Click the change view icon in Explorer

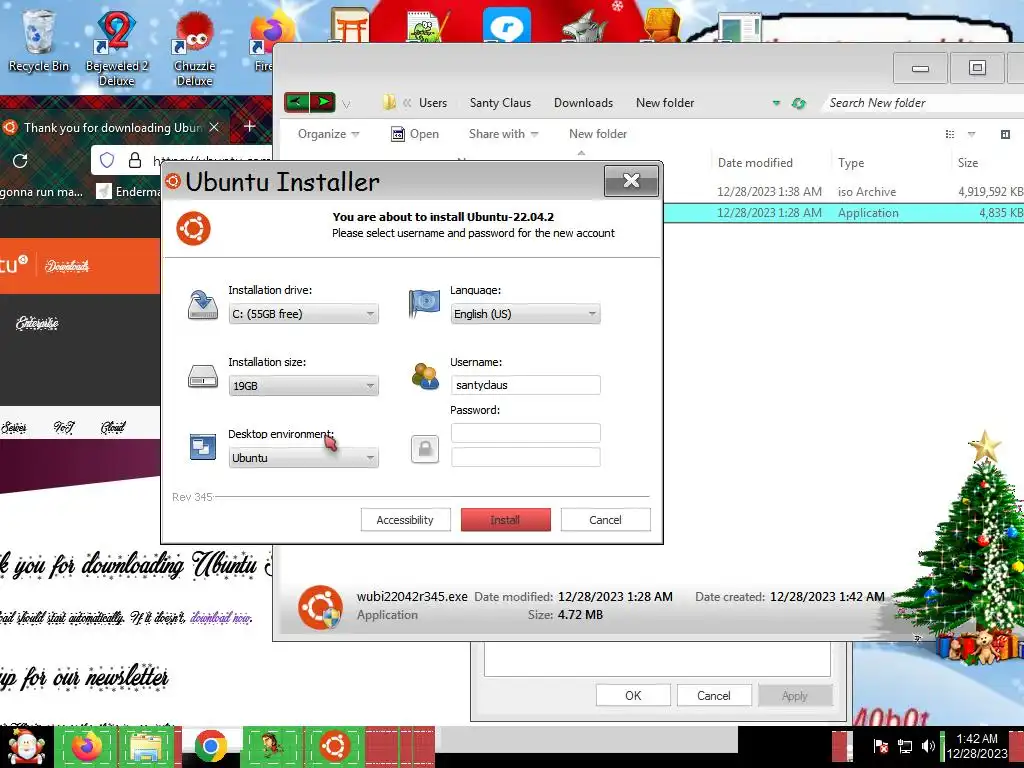click(x=950, y=134)
